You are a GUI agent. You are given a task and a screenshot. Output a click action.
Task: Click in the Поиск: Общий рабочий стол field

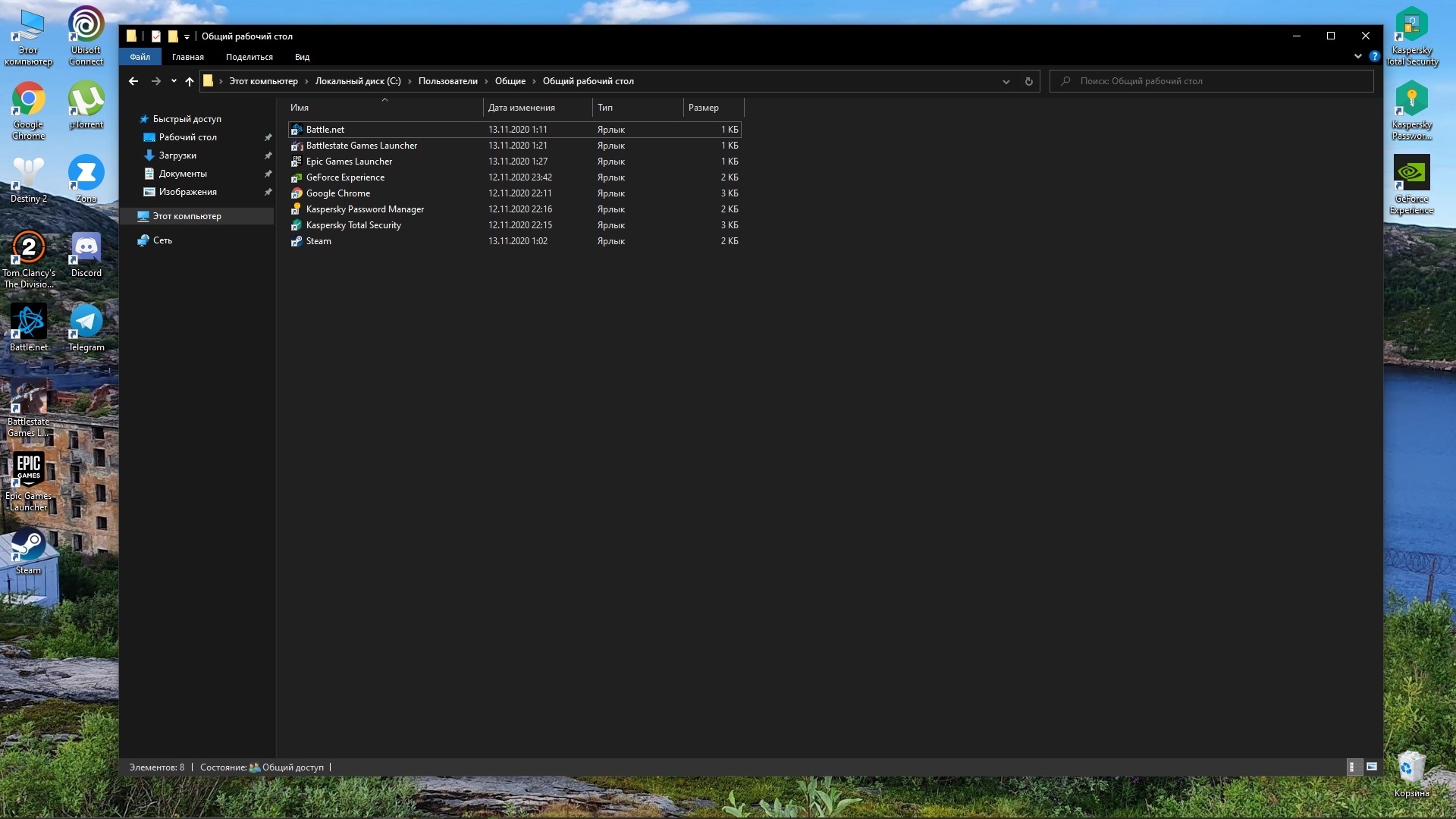(x=1211, y=81)
